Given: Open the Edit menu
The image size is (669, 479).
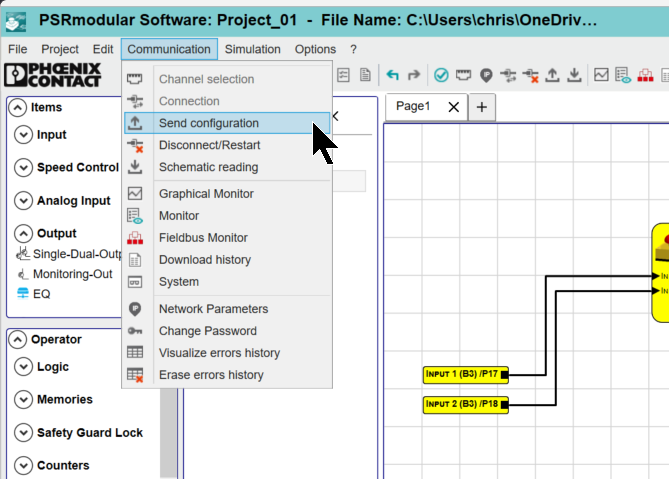Looking at the screenshot, I should tap(103, 49).
